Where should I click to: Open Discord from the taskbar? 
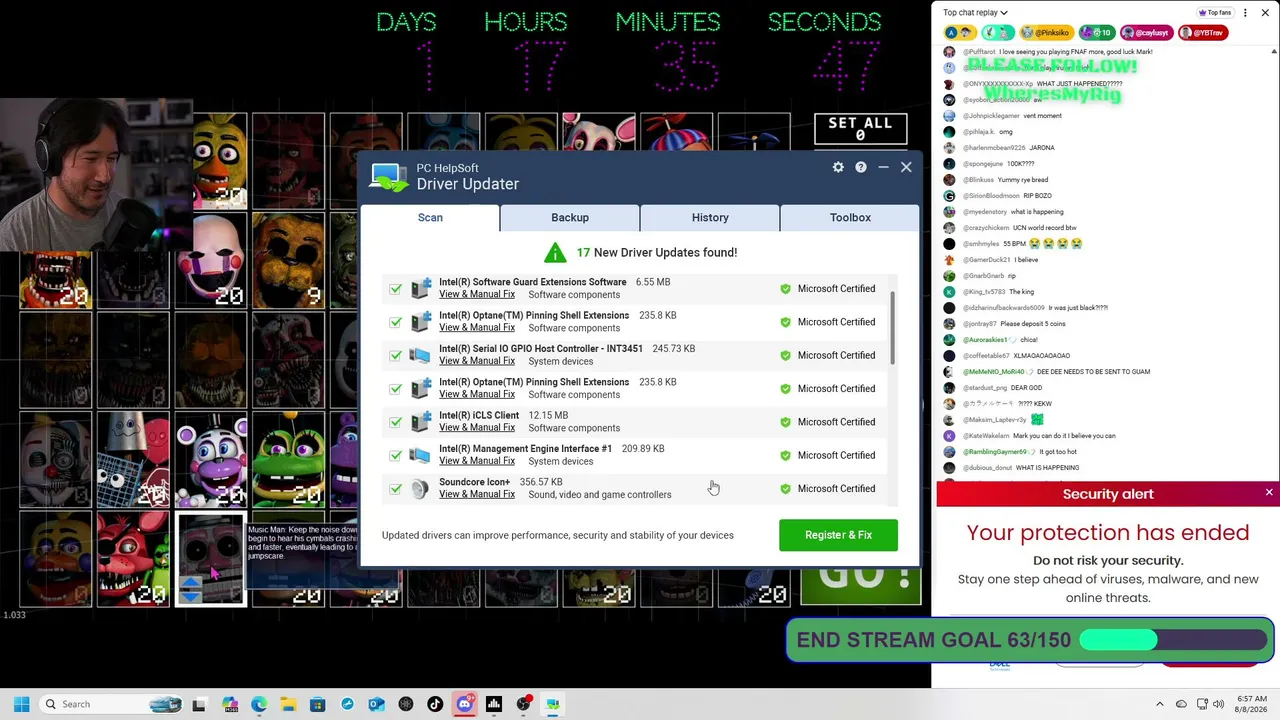pyautogui.click(x=464, y=704)
